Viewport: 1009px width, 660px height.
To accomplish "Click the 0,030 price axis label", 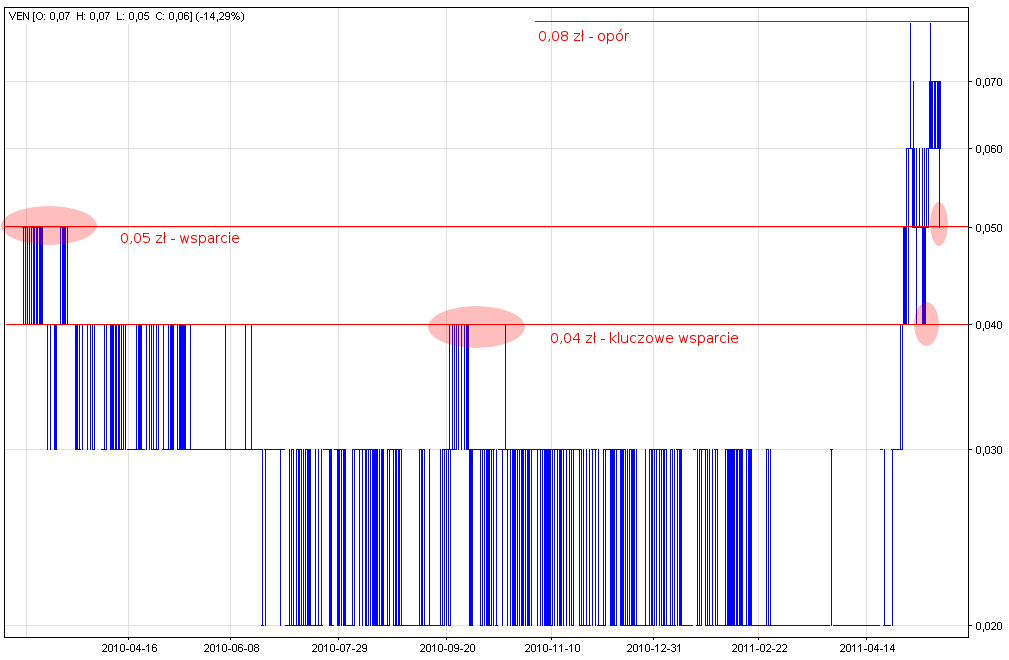I will (988, 450).
